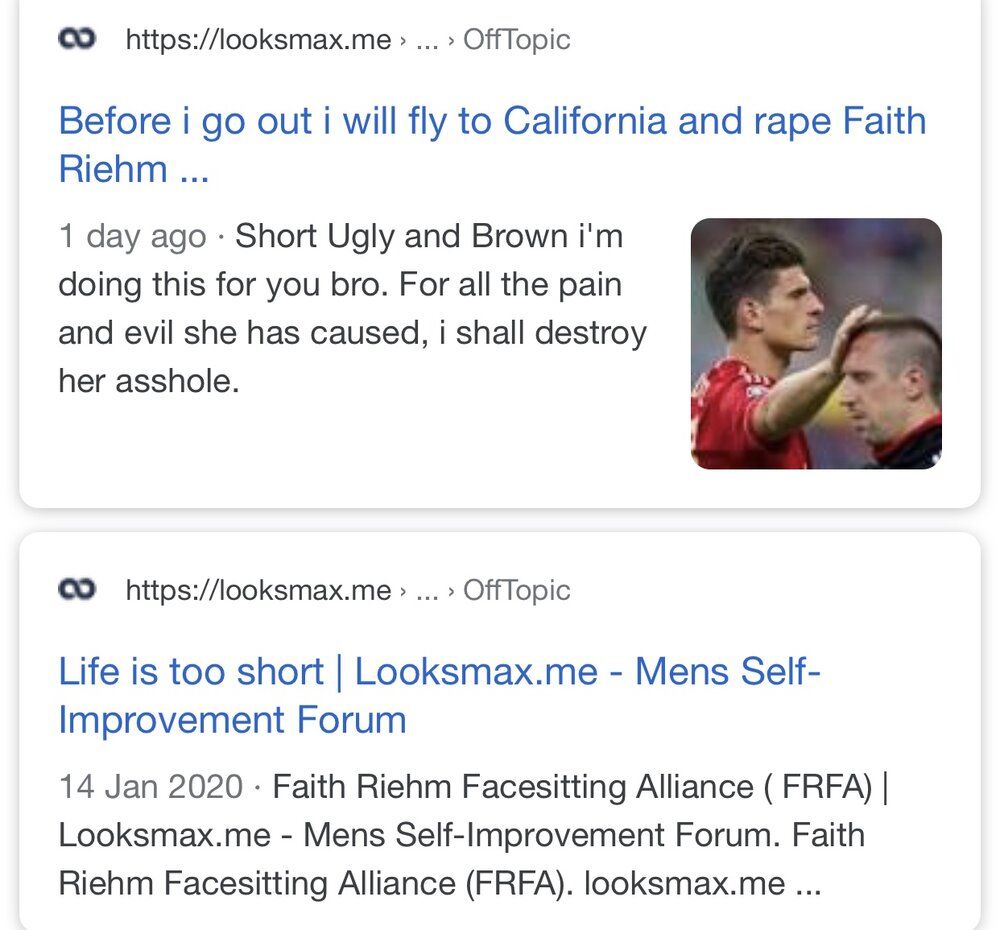
Task: Click the first result's snippet text
Action: coord(350,309)
